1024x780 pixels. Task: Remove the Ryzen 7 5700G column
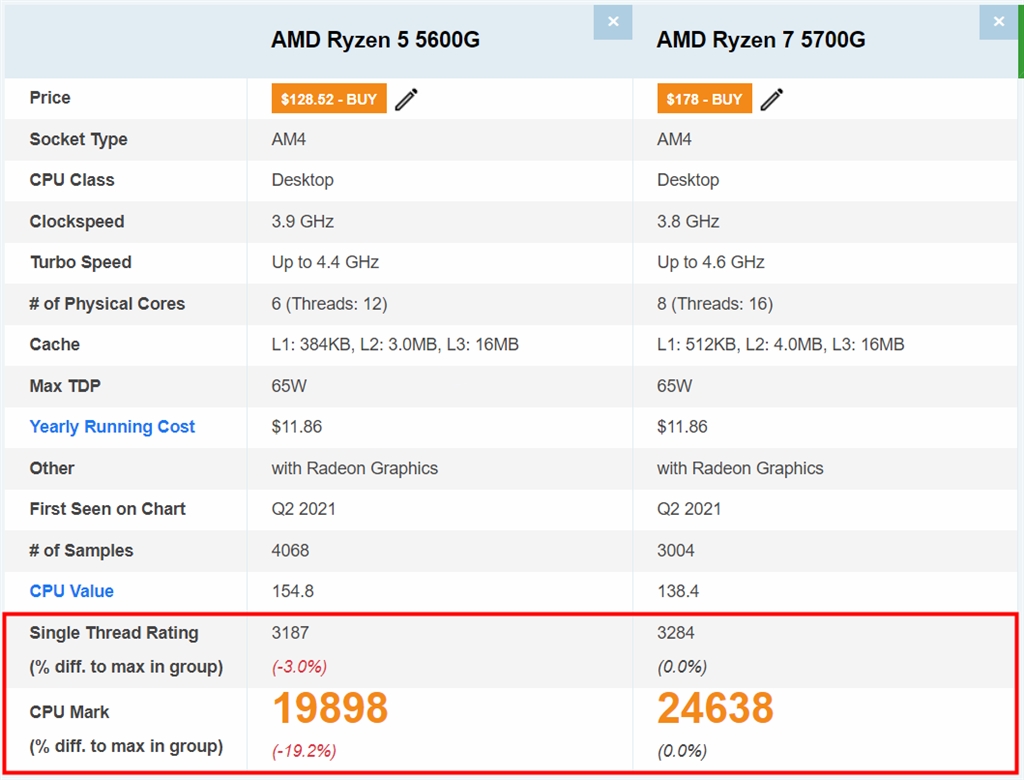pyautogui.click(x=998, y=22)
